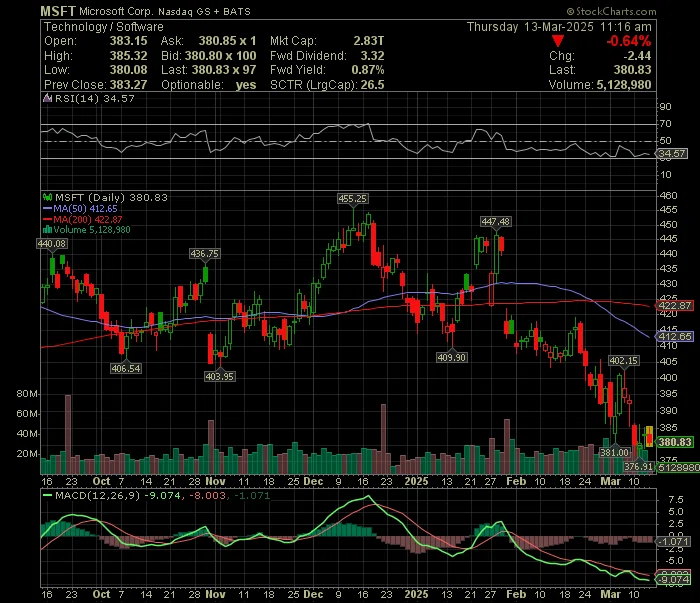Image resolution: width=700 pixels, height=603 pixels.
Task: Click the MA(200) 422.87 legend entry
Action: coord(83,219)
